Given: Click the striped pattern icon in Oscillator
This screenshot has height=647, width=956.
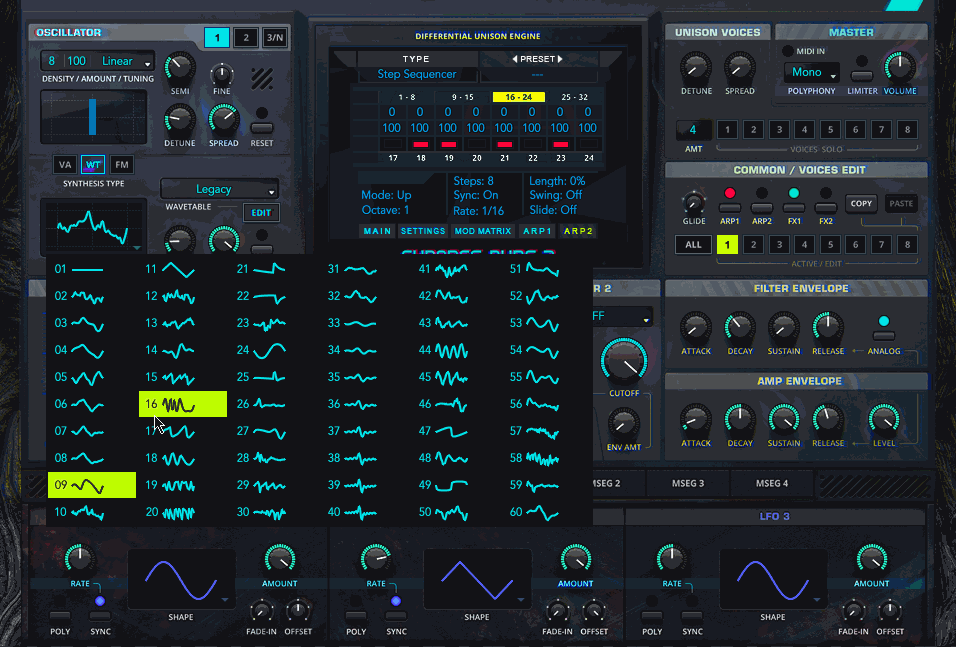Looking at the screenshot, I should (262, 78).
